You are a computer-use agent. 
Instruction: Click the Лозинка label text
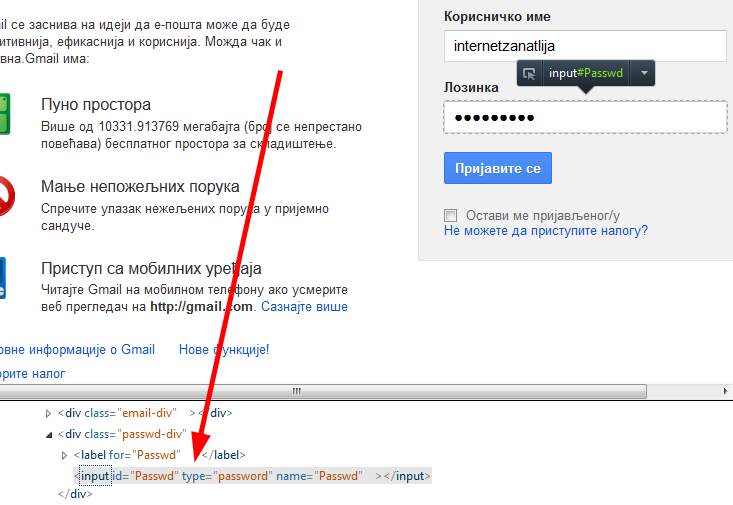click(471, 87)
